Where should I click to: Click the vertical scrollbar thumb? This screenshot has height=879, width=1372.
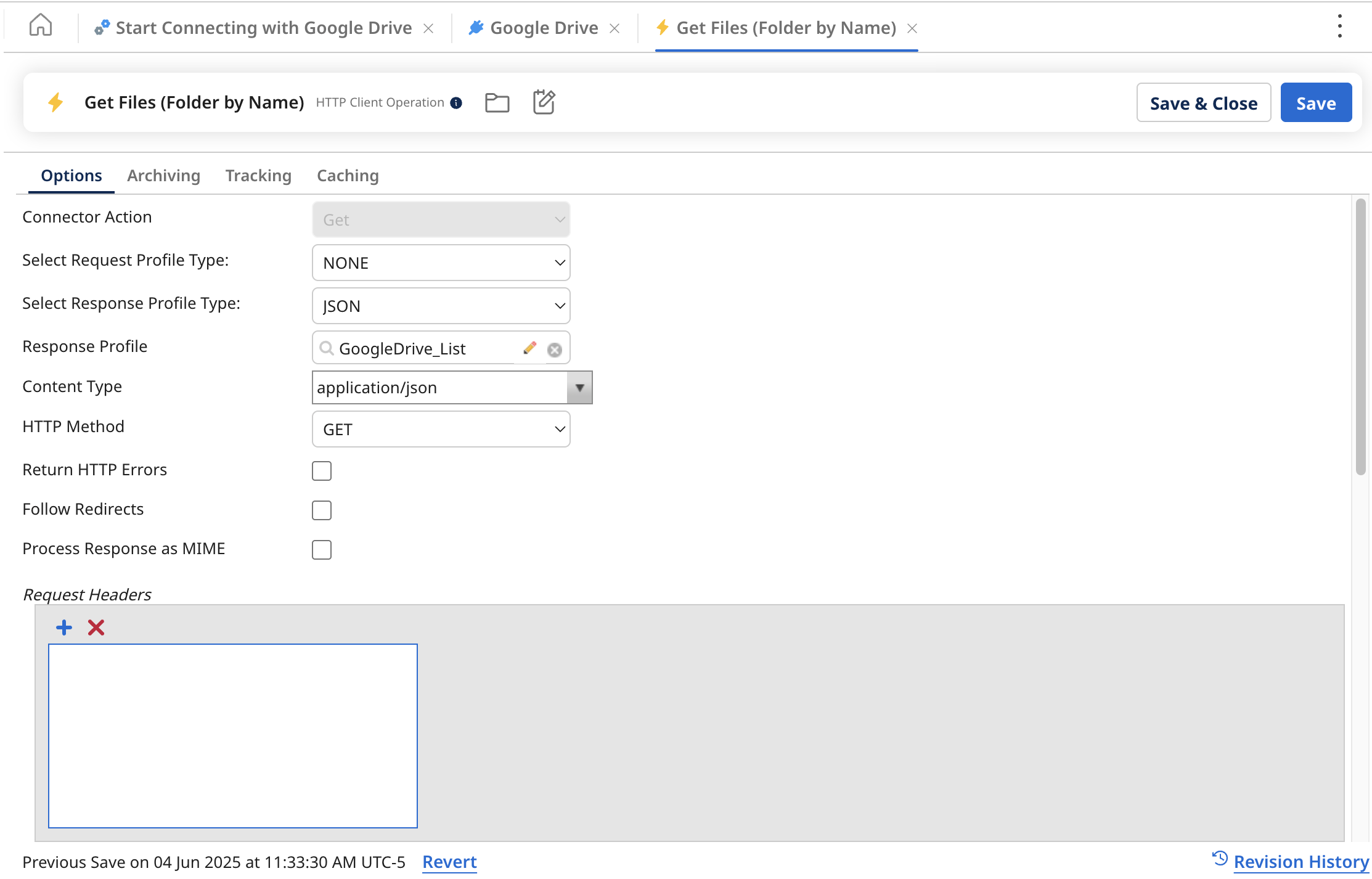[1361, 336]
